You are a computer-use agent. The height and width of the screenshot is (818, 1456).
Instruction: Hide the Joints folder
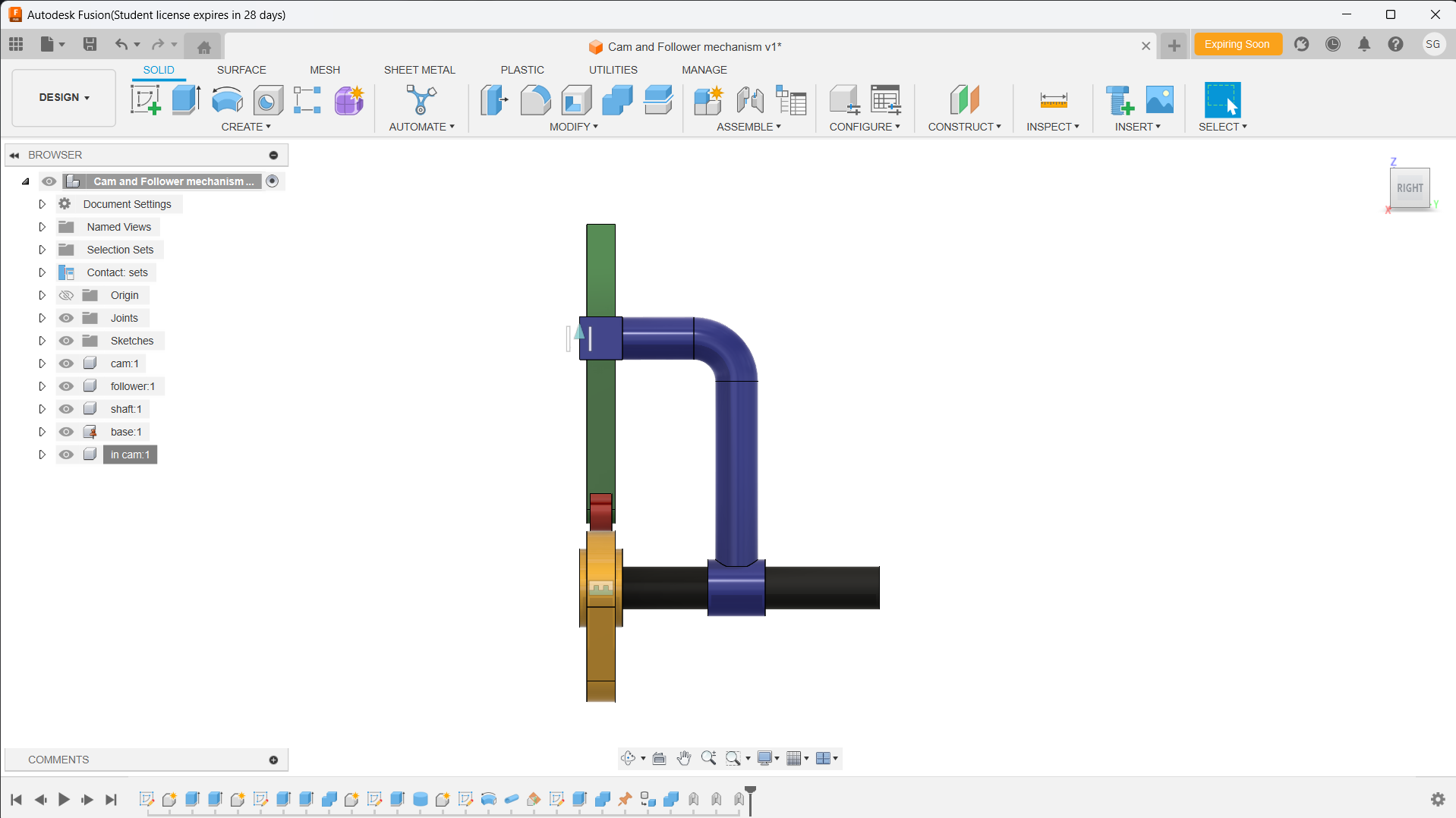[66, 318]
